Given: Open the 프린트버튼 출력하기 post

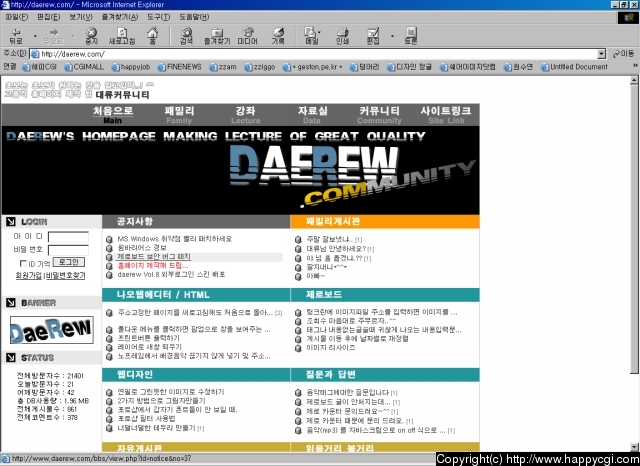Looking at the screenshot, I should click(x=149, y=338).
